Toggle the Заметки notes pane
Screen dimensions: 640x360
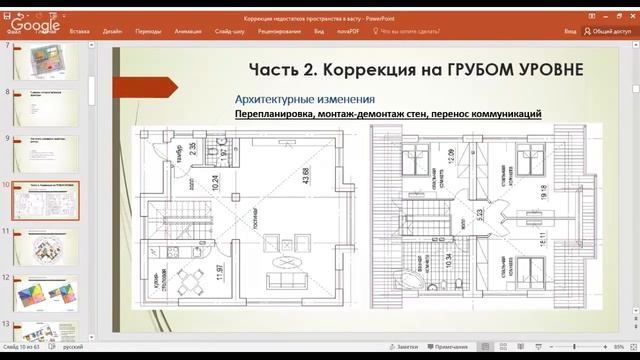tap(403, 347)
